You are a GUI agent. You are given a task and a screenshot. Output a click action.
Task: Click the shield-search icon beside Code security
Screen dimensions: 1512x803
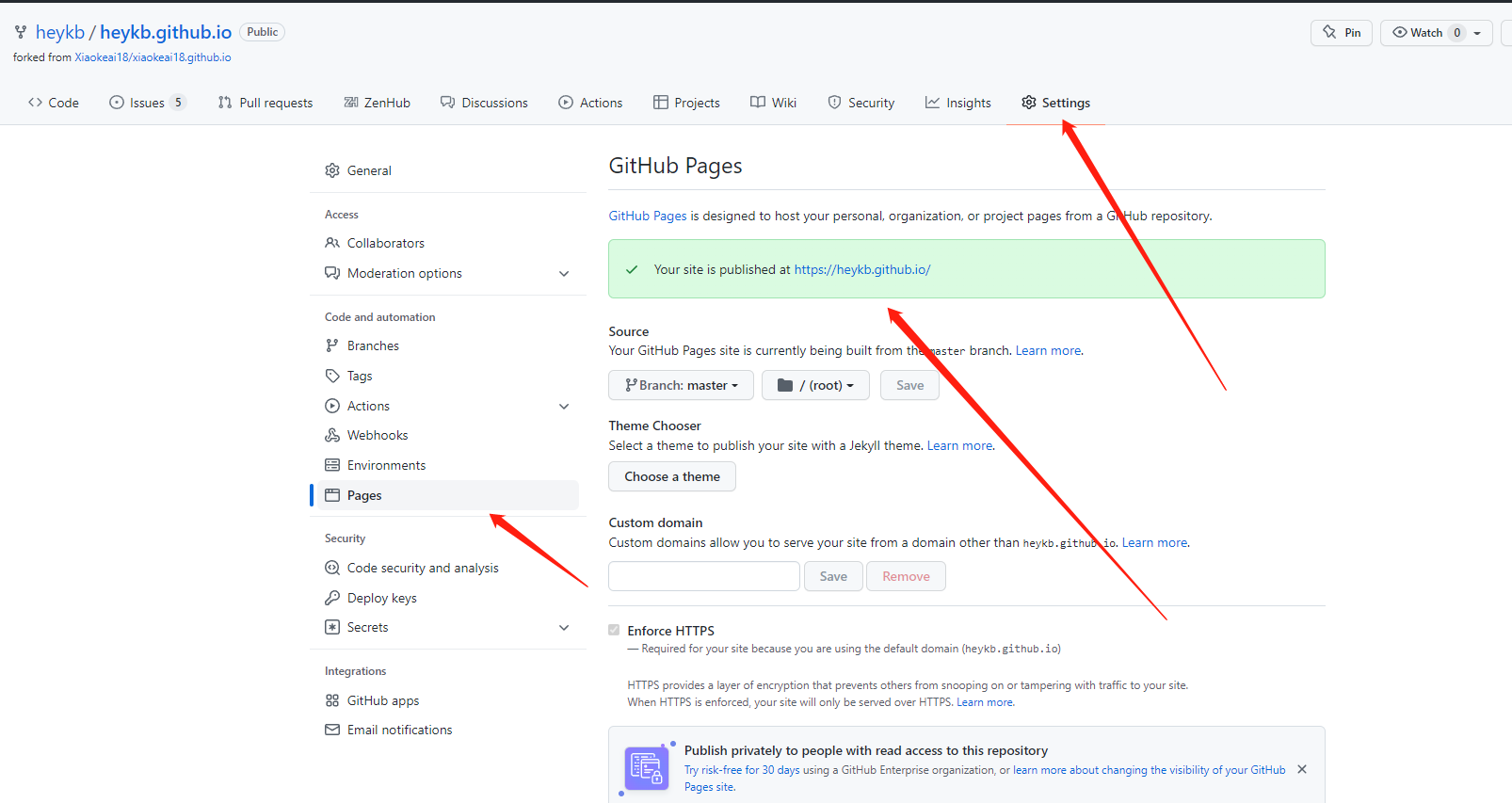[x=332, y=568]
